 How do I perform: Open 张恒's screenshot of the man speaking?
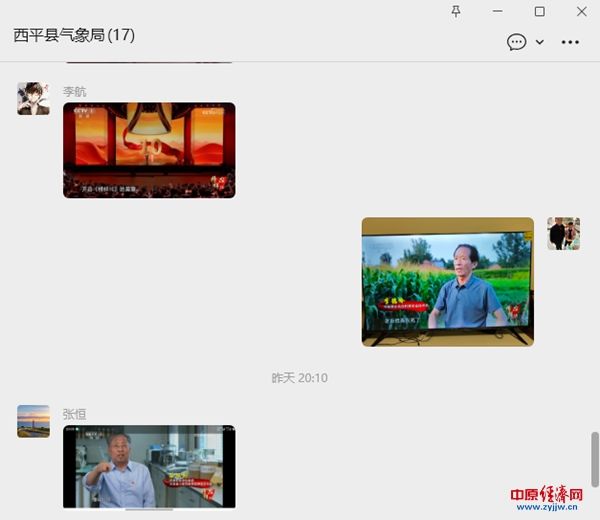click(x=149, y=467)
